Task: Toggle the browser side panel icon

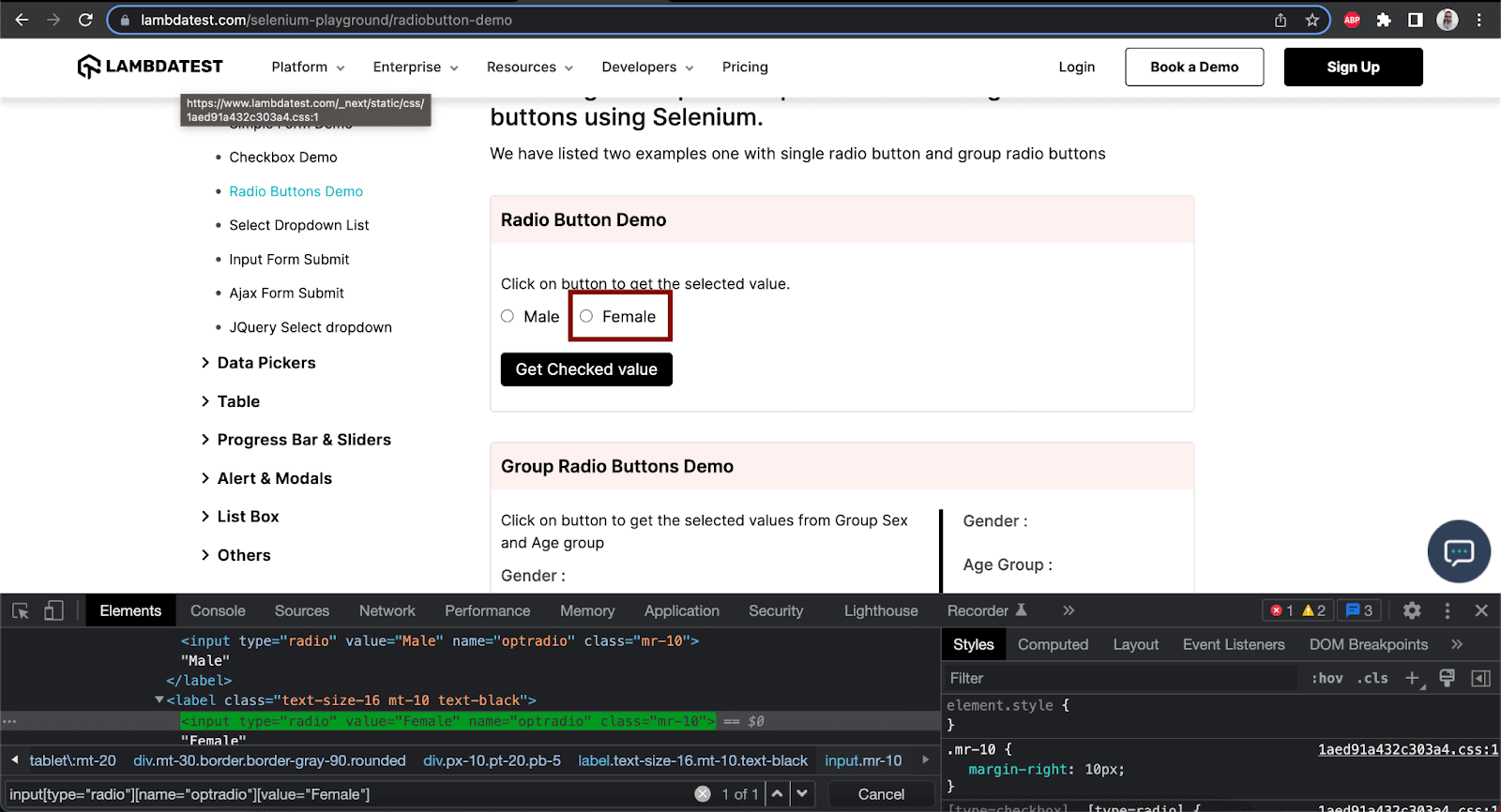Action: pyautogui.click(x=1416, y=20)
